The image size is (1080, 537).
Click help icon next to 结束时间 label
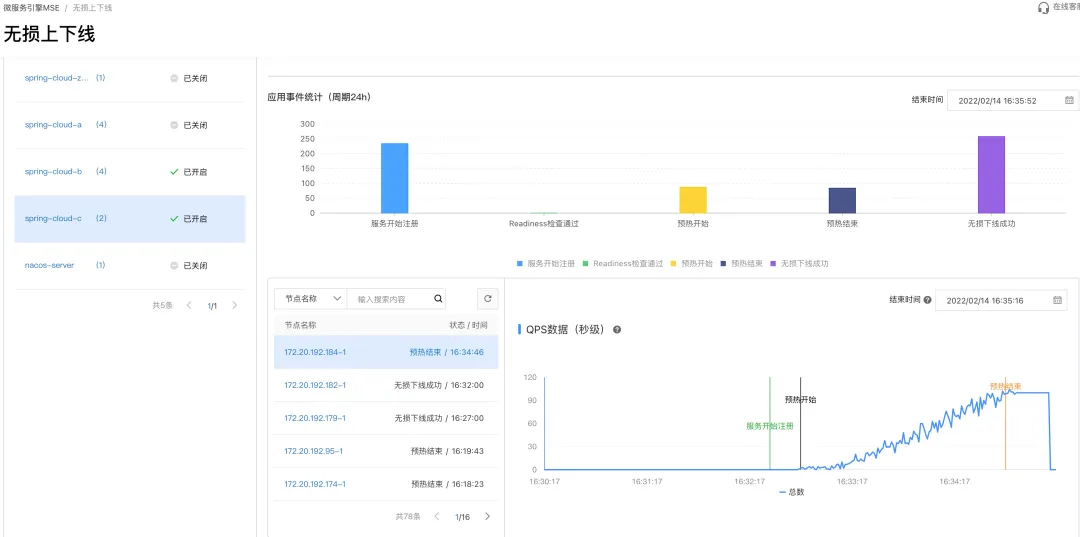927,300
